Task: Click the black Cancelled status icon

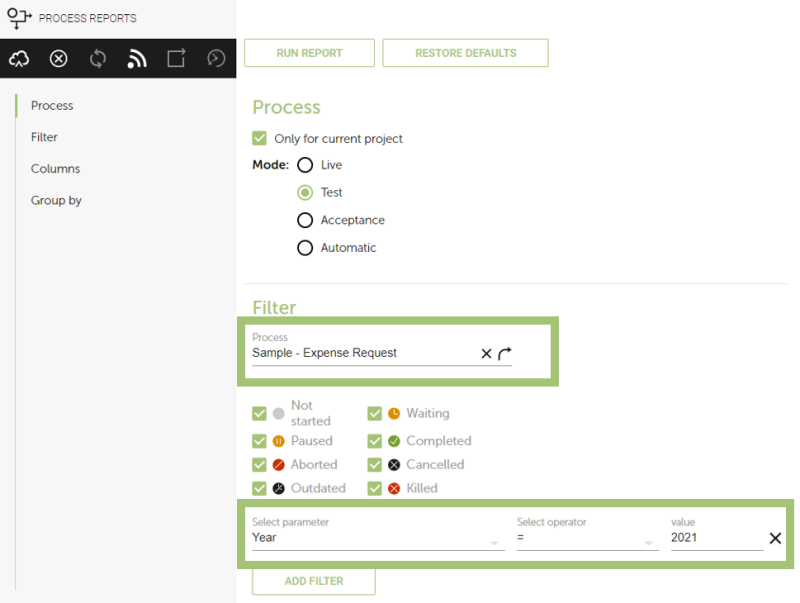Action: 394,465
